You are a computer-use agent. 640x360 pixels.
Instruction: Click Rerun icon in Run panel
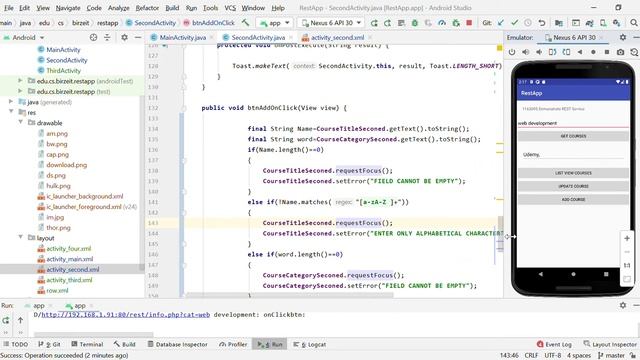coord(6,320)
